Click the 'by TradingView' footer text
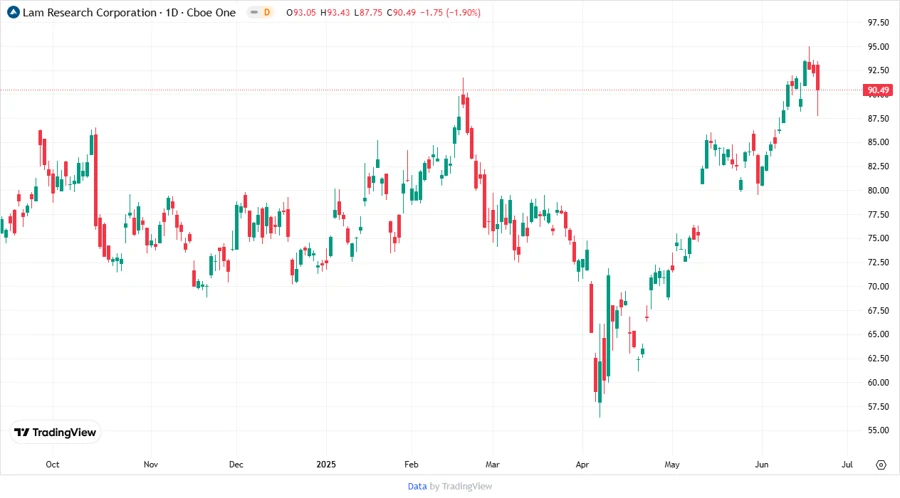 coord(461,486)
